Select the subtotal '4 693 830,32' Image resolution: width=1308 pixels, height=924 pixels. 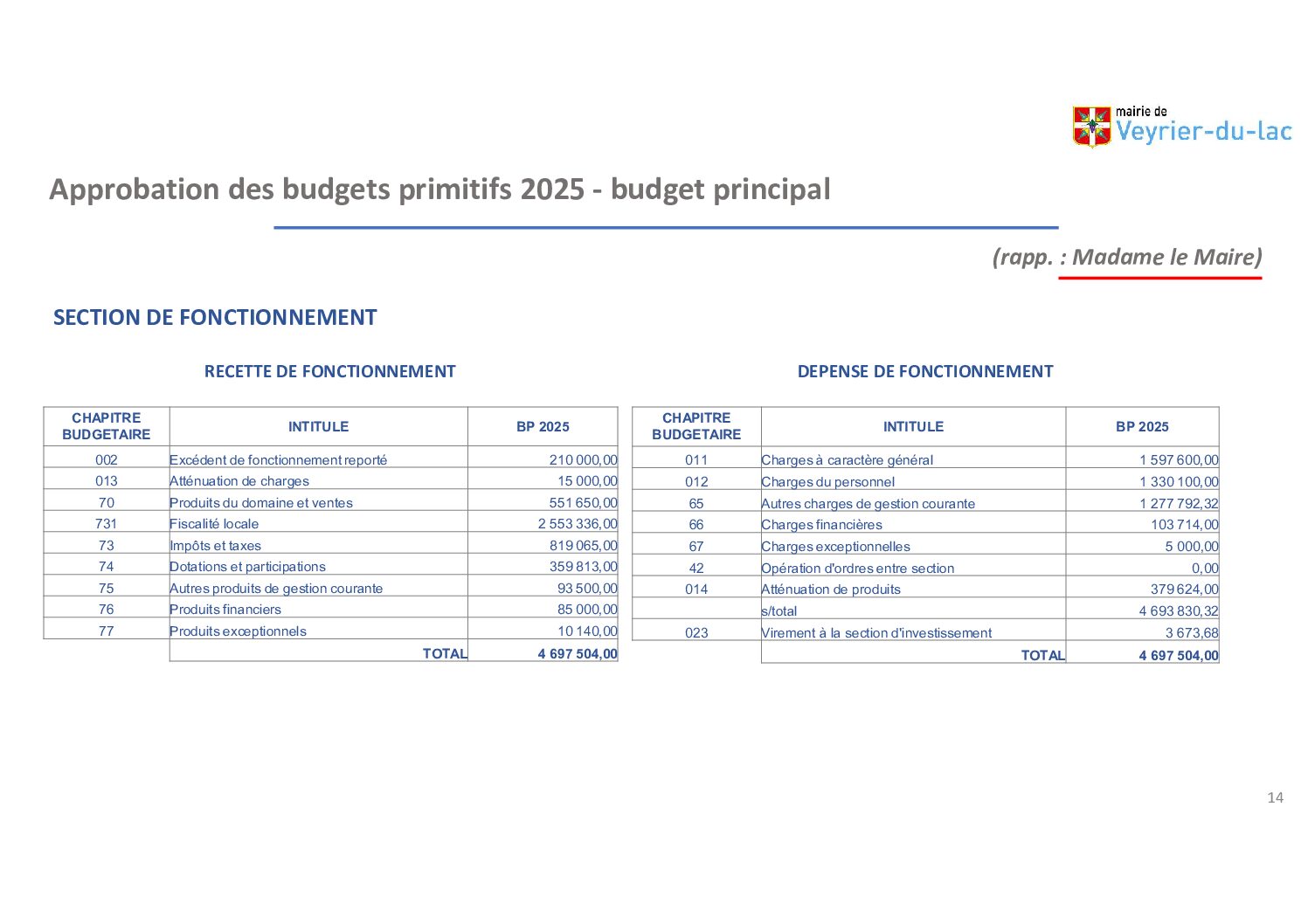point(1179,611)
